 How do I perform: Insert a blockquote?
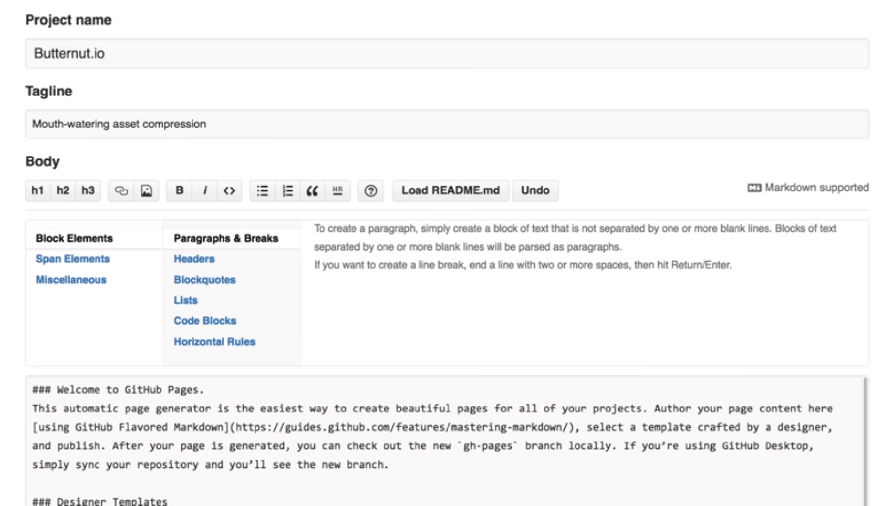point(312,191)
